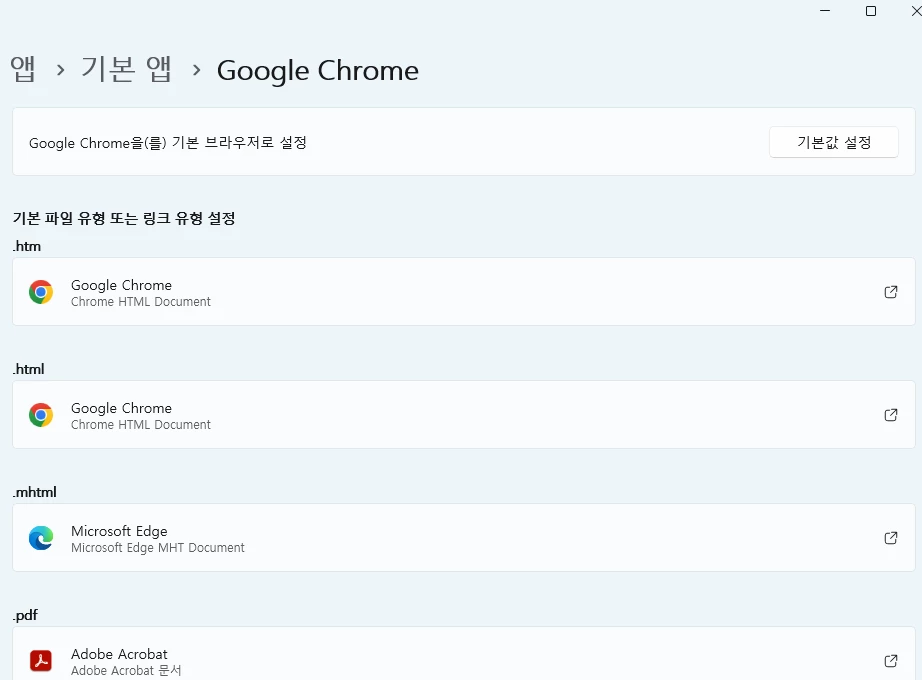Go back to 앱 breadcrumb
The image size is (922, 680).
pyautogui.click(x=23, y=69)
